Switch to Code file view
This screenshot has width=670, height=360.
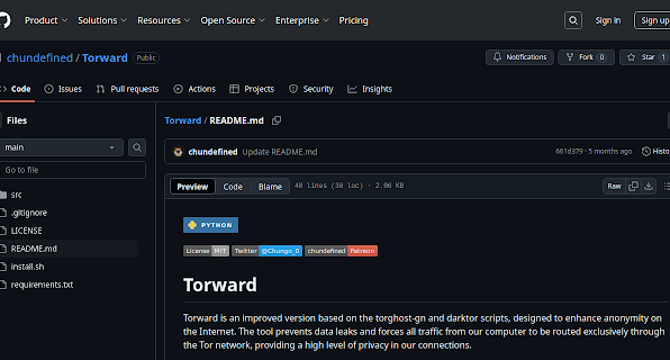coord(232,187)
